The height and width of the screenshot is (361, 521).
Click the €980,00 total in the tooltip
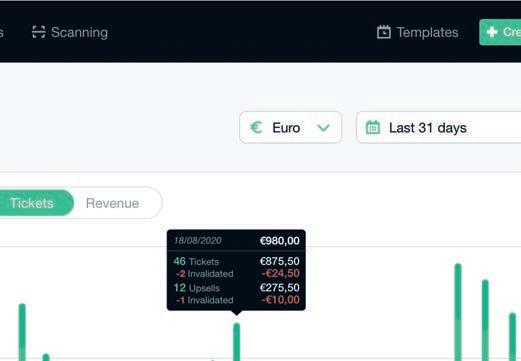279,240
